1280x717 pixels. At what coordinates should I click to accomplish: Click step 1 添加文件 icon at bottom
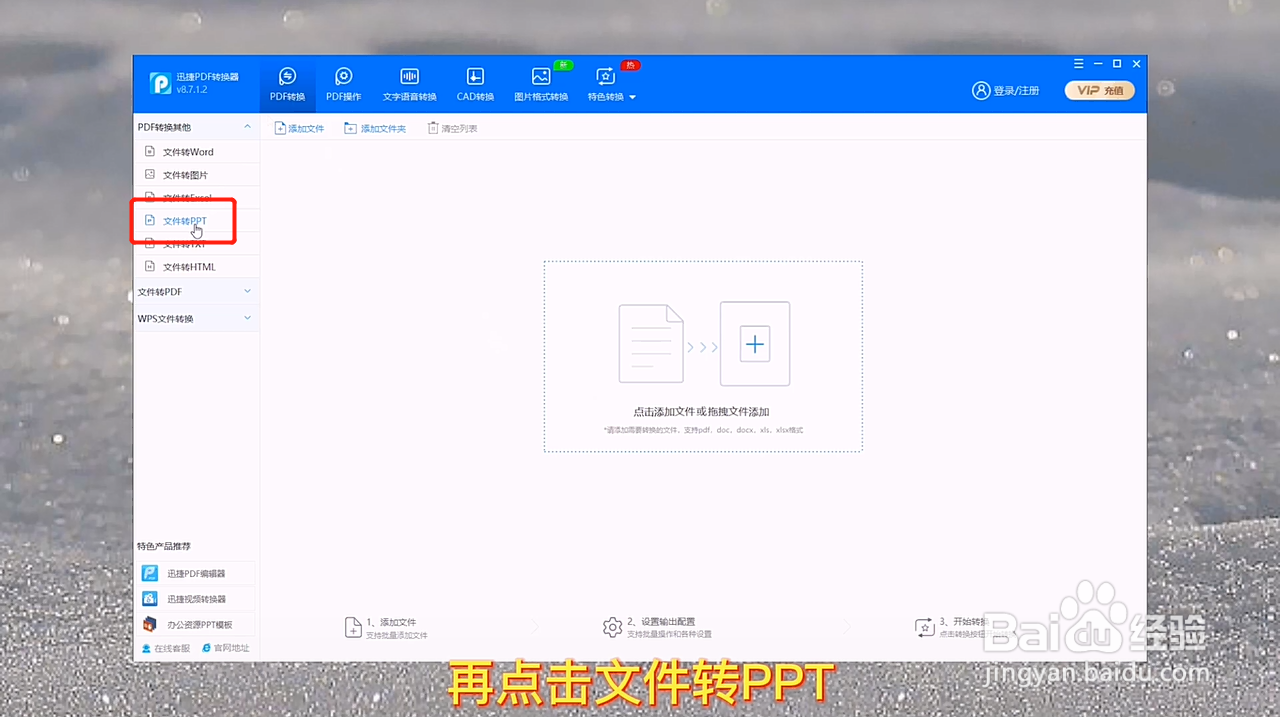click(353, 627)
